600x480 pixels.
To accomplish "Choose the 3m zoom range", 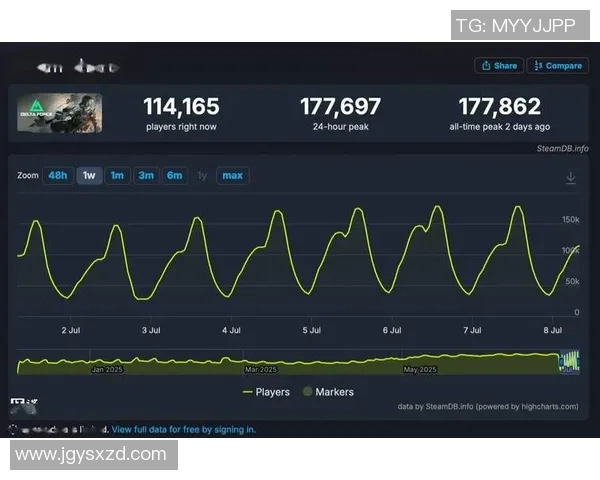I will 146,176.
